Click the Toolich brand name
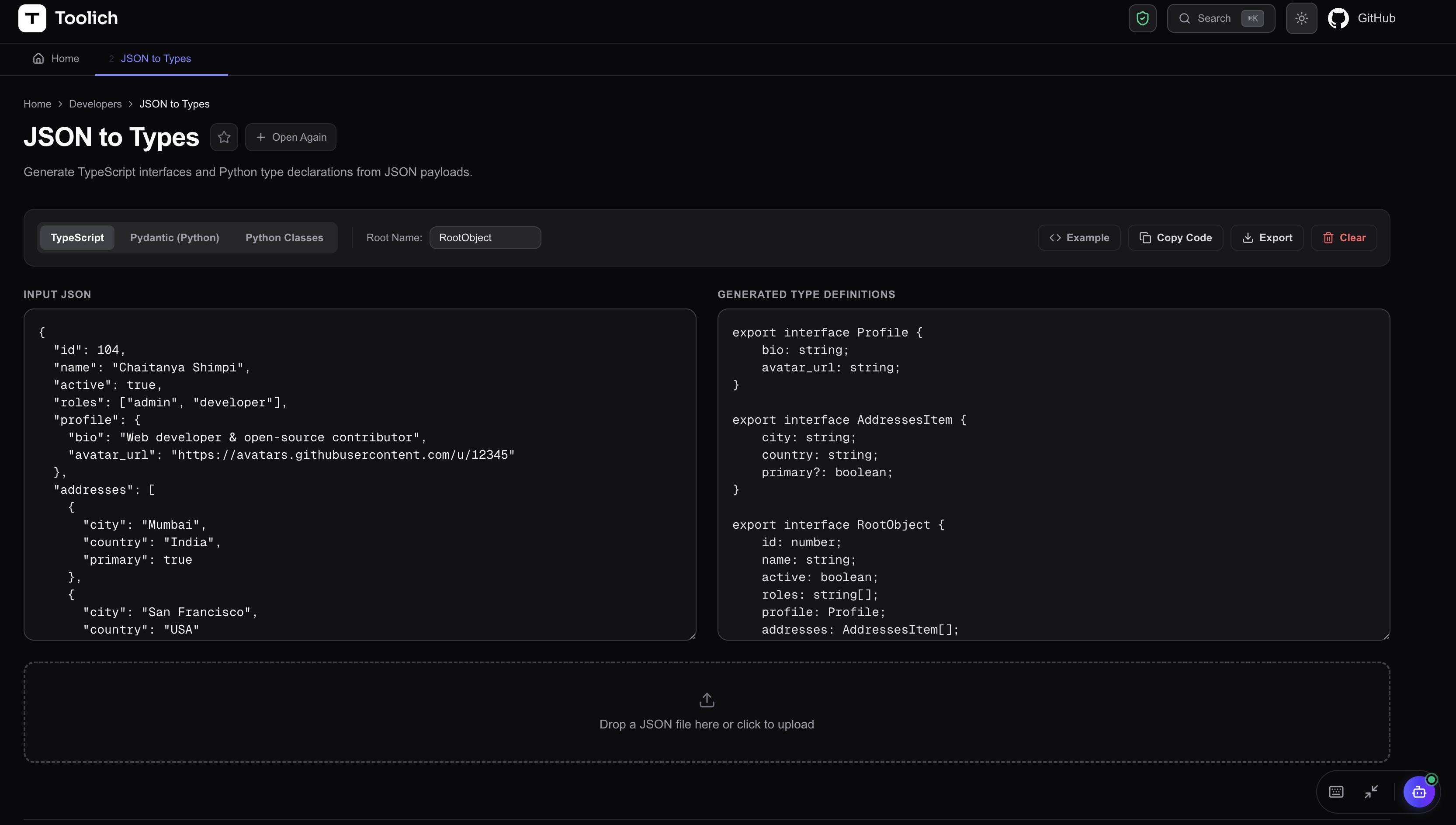This screenshot has height=825, width=1456. (x=86, y=18)
